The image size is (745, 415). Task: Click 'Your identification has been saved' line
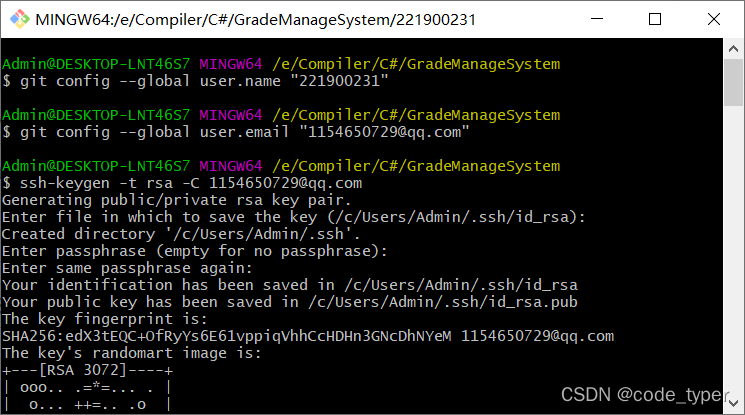click(290, 285)
